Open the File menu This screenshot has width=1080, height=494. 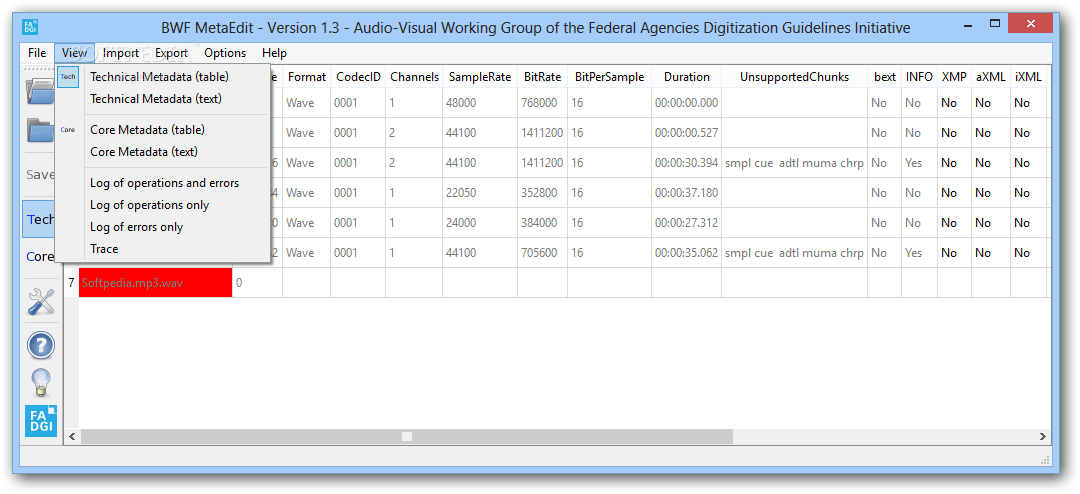(37, 53)
